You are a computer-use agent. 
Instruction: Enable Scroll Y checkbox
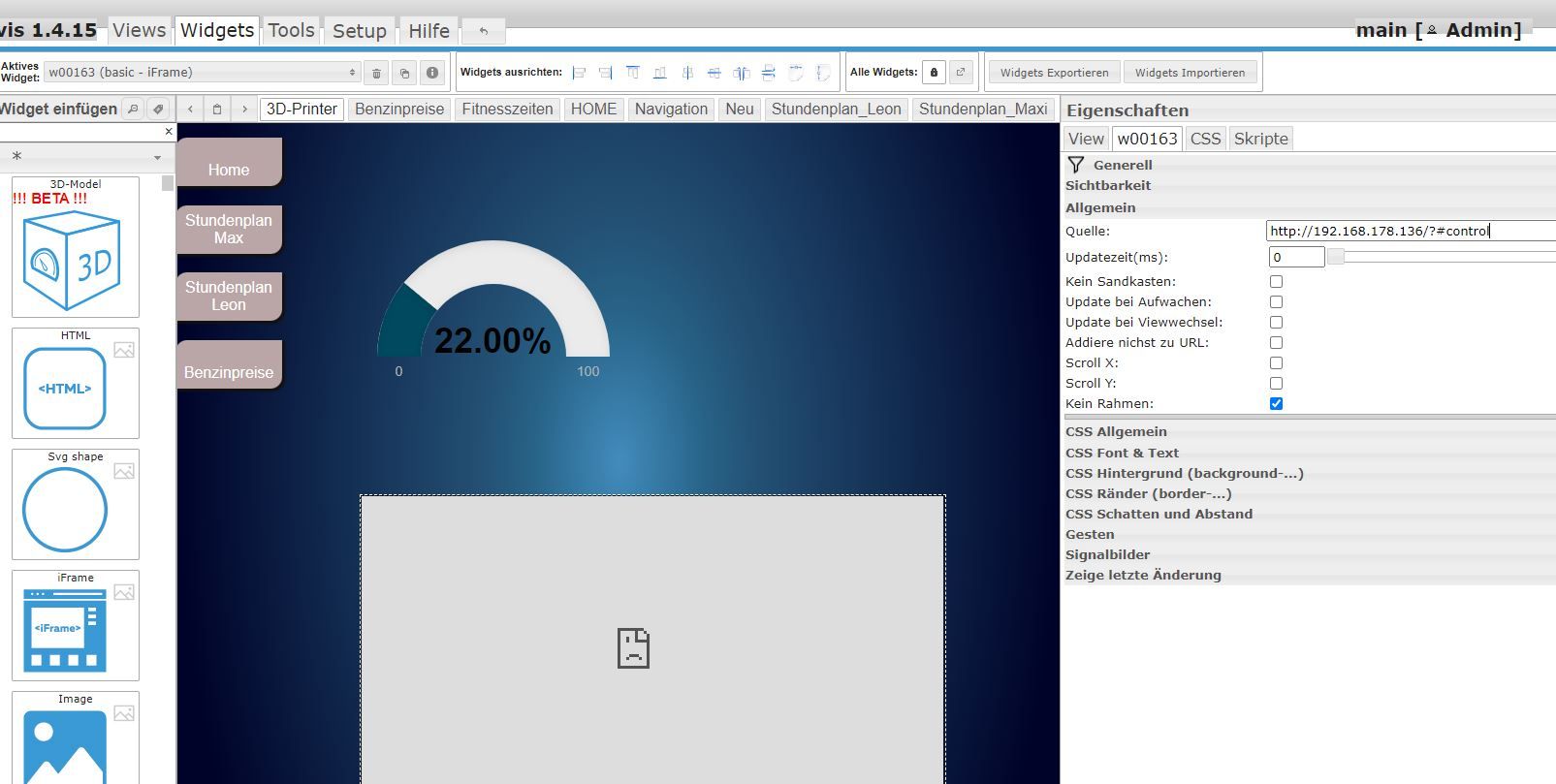click(x=1276, y=384)
